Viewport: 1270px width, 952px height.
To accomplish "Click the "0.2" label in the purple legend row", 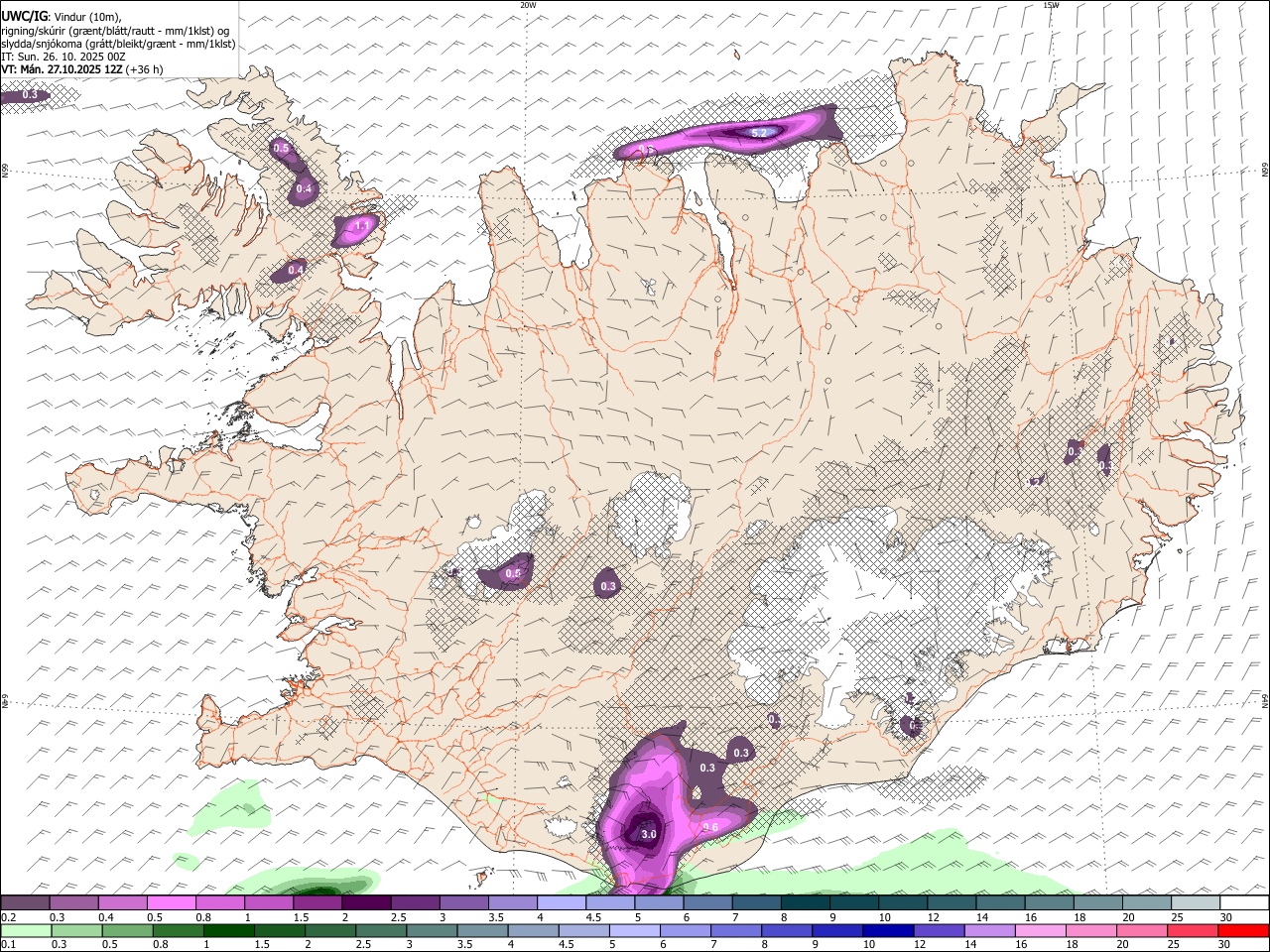I will [x=10, y=917].
